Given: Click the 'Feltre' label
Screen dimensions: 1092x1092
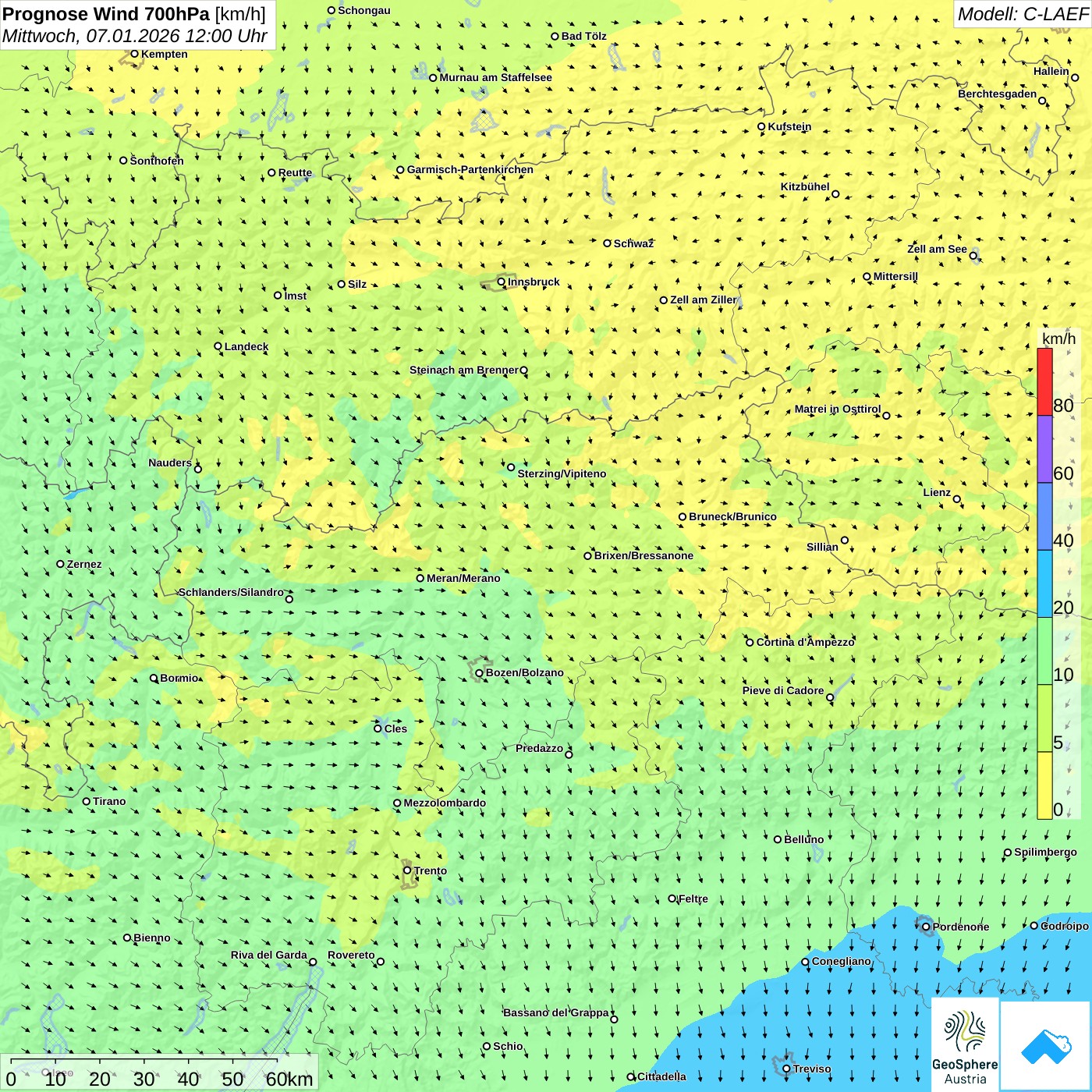Looking at the screenshot, I should click(693, 899).
